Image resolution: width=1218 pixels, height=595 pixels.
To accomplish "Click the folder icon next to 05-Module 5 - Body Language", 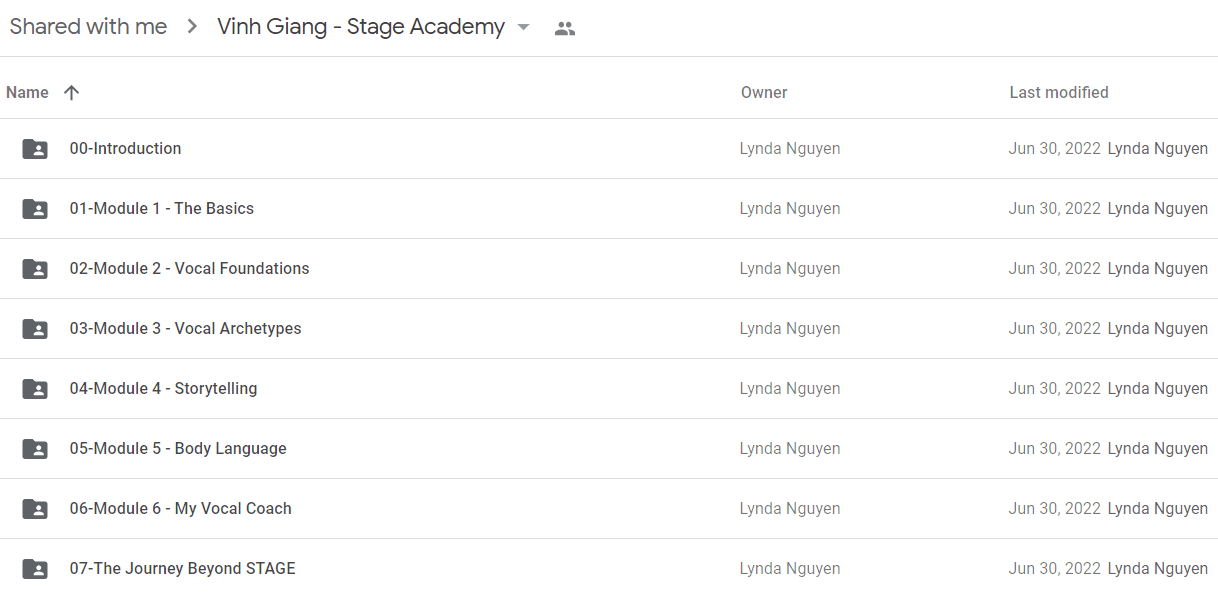I will tap(35, 449).
